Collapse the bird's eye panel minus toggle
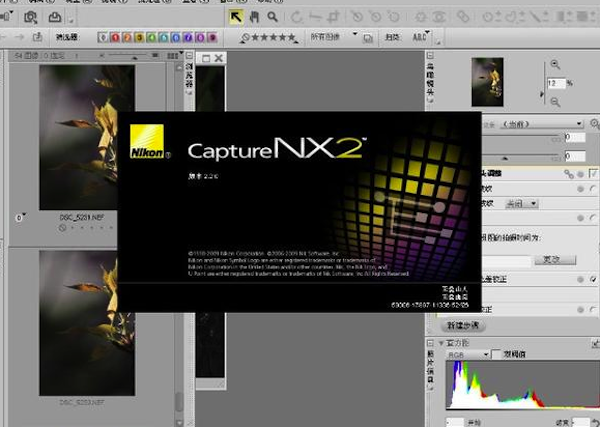The height and width of the screenshot is (427, 600). [x=430, y=56]
